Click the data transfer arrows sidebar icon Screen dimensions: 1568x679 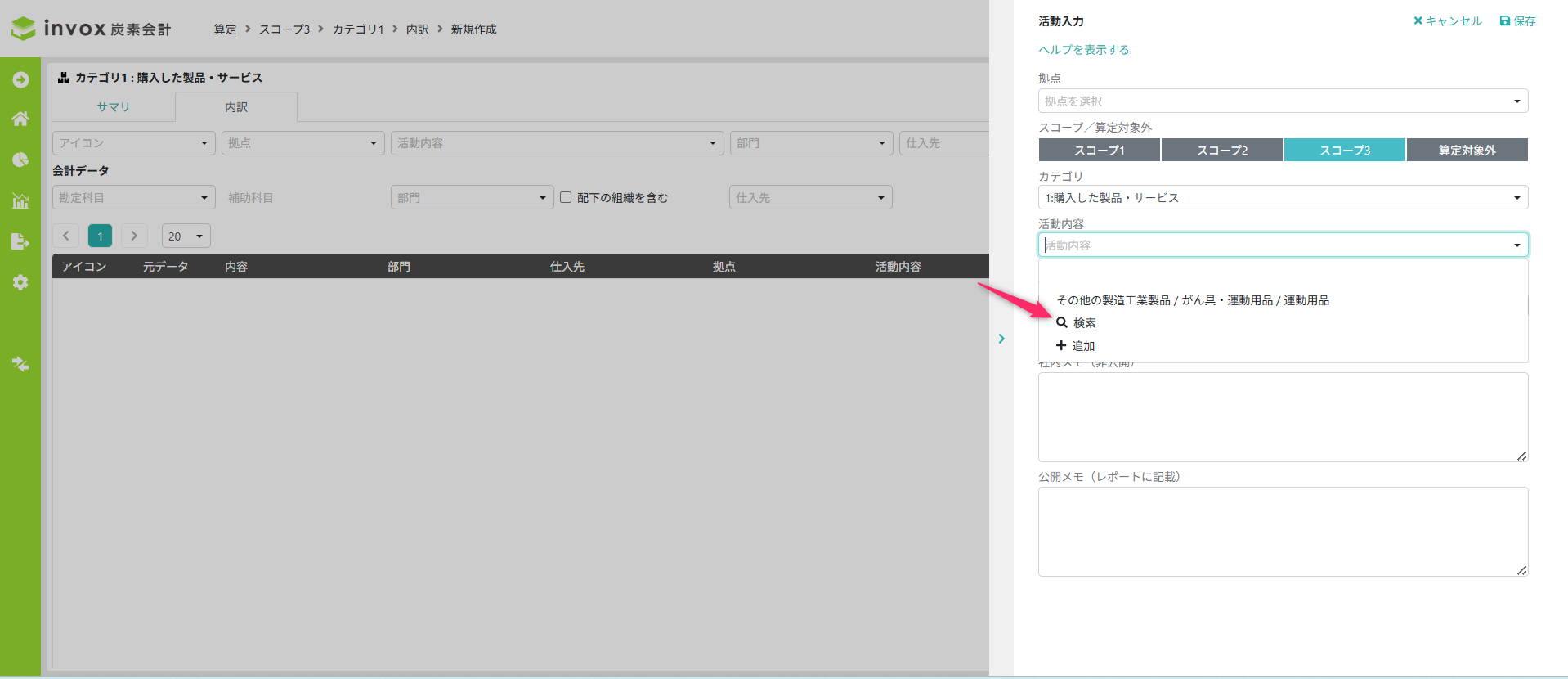coord(20,364)
